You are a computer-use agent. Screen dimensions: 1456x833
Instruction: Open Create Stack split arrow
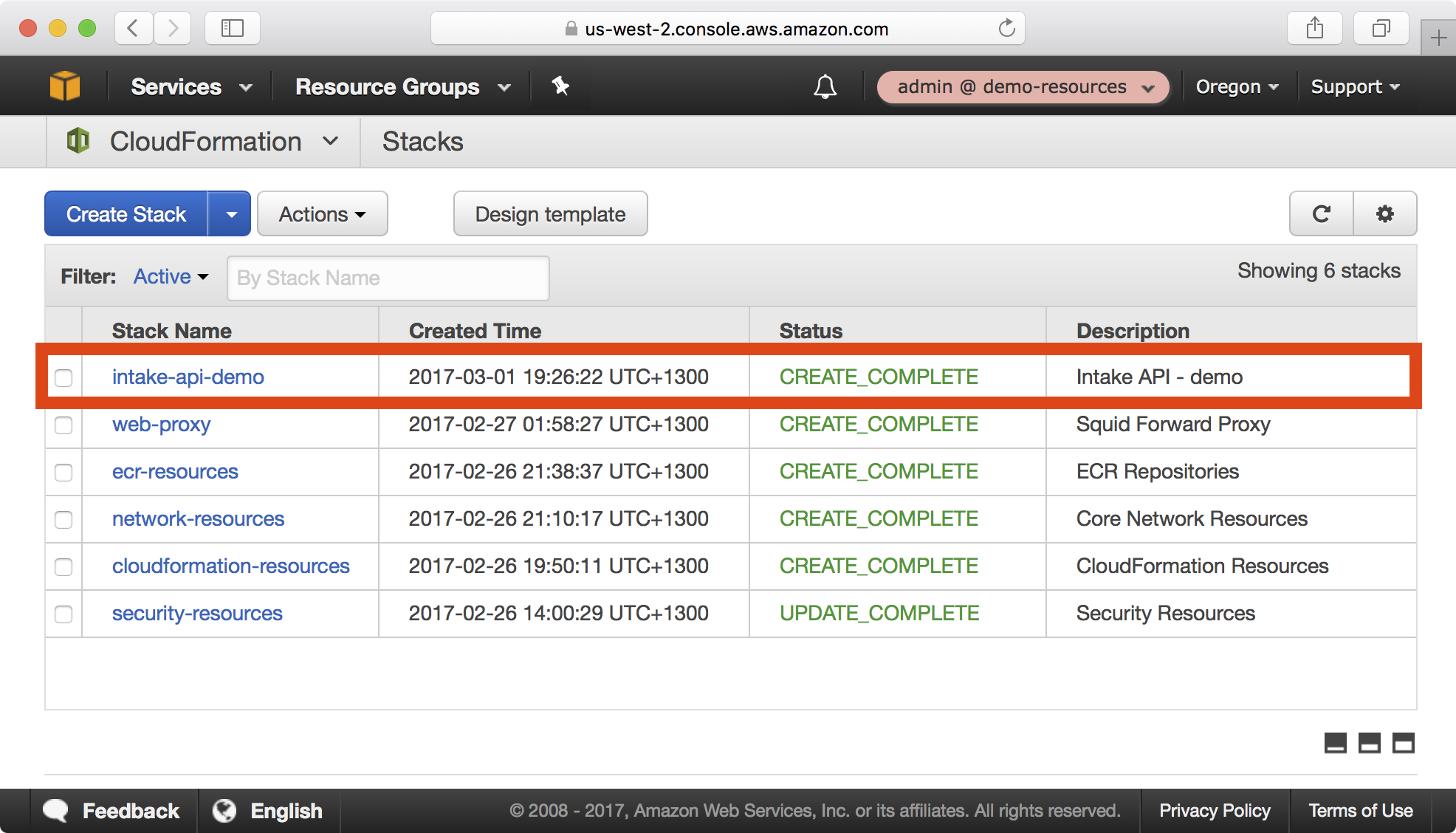[230, 214]
